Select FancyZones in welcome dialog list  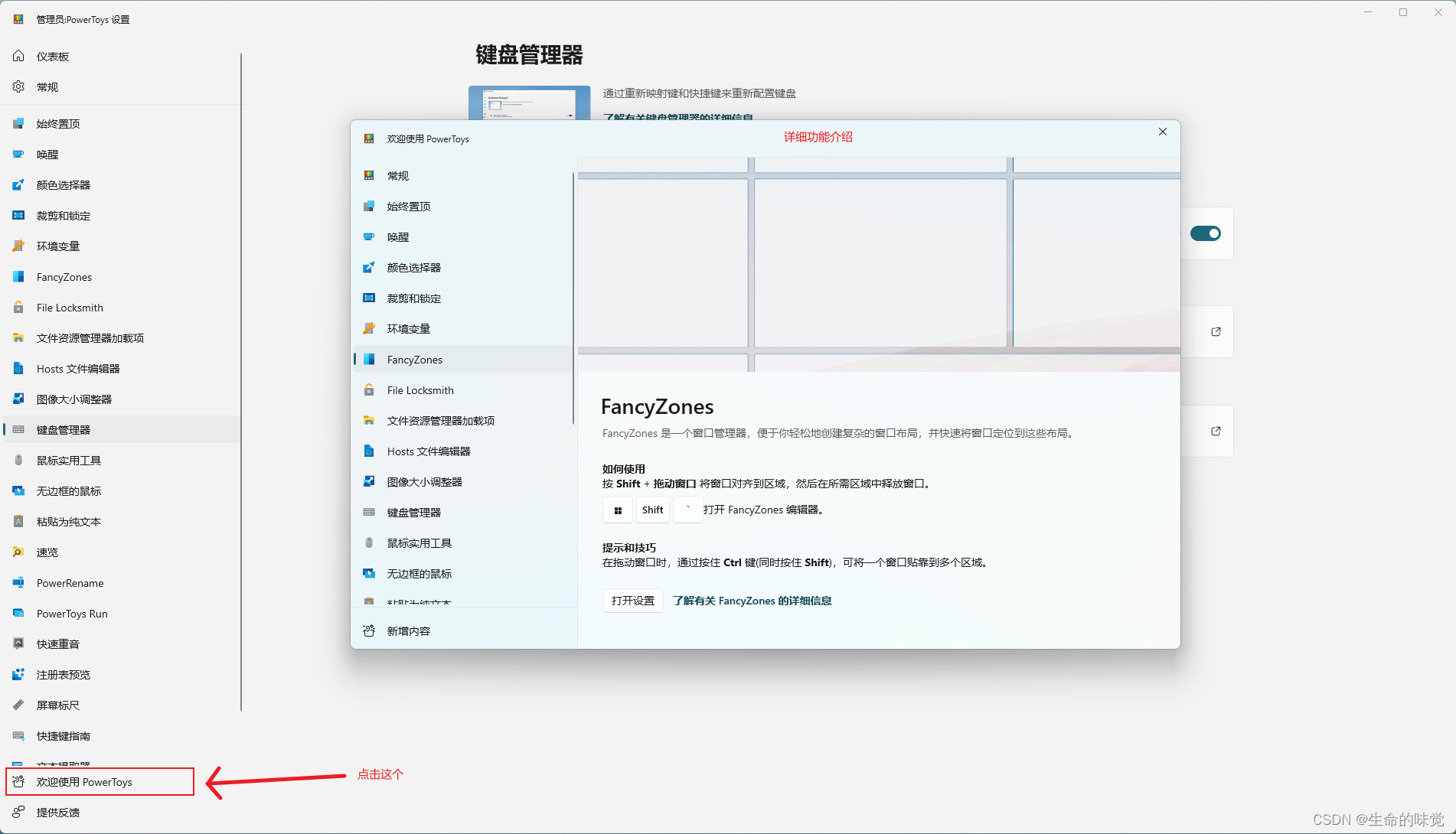(x=462, y=360)
